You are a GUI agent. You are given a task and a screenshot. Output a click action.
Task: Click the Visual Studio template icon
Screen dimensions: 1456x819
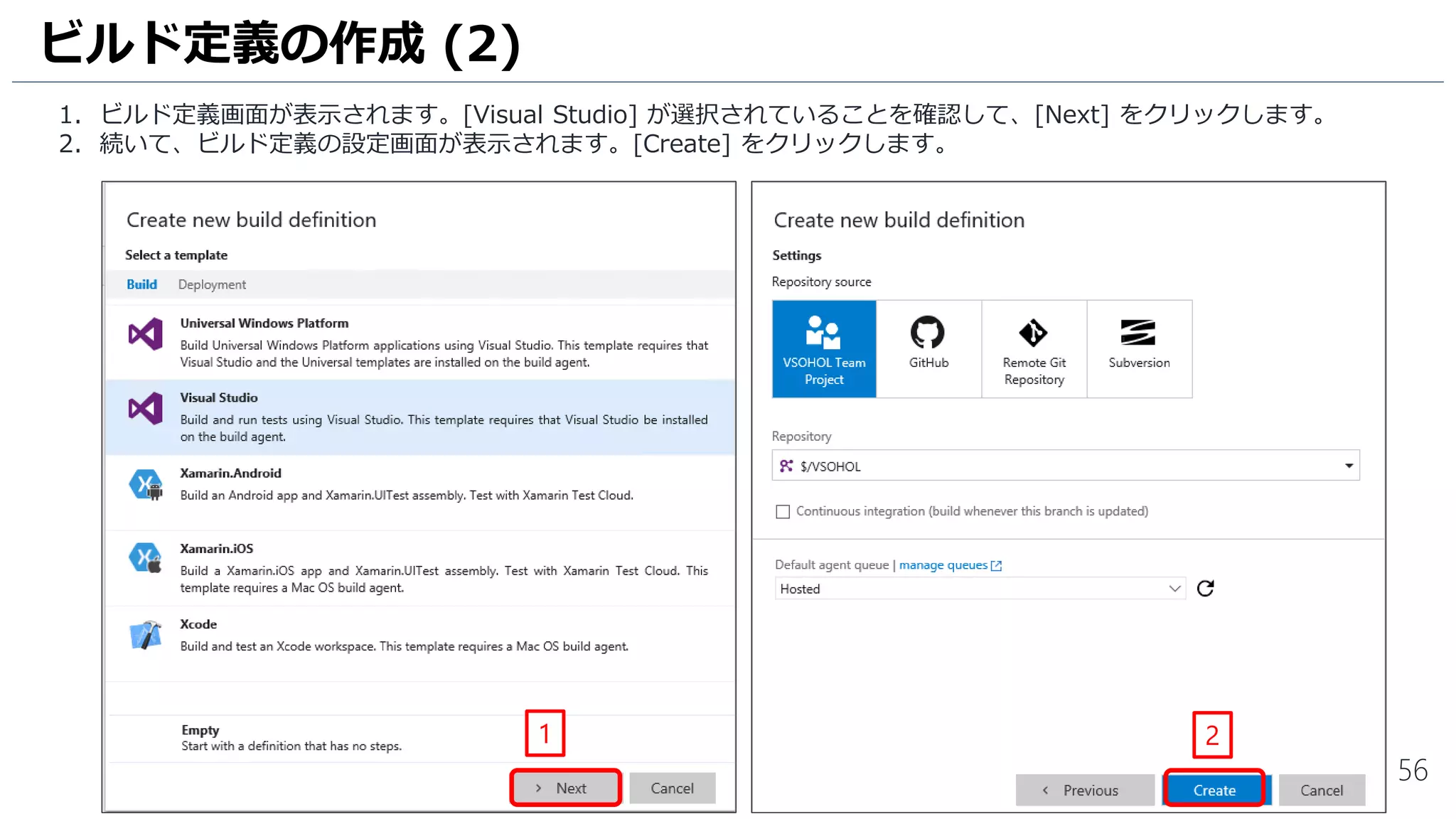click(x=145, y=409)
